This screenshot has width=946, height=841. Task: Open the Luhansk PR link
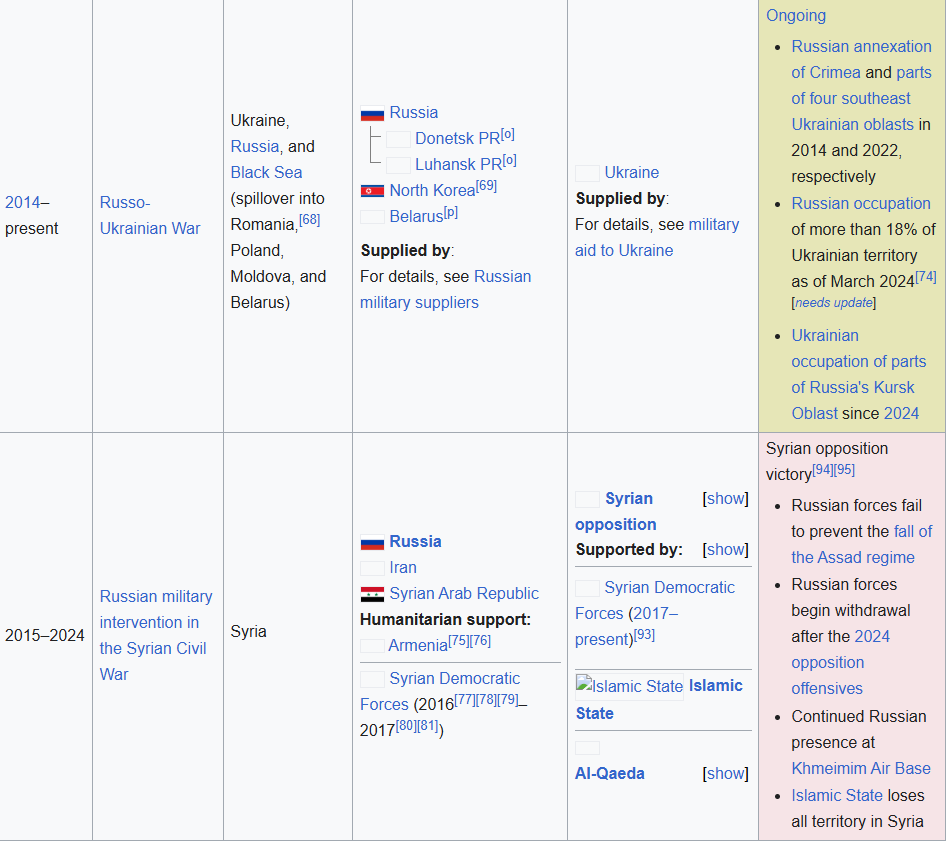click(458, 164)
